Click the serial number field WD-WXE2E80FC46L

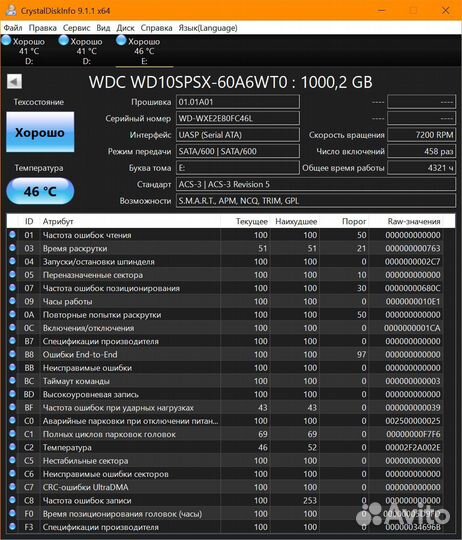pos(238,118)
